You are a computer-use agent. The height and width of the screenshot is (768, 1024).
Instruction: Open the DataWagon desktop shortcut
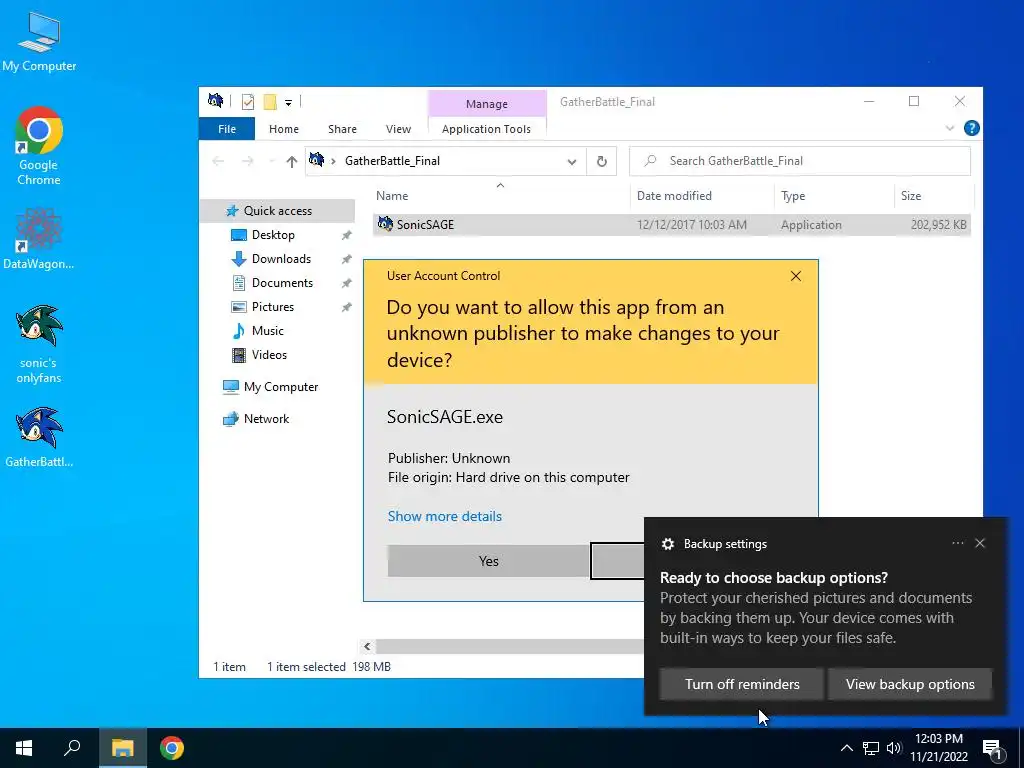click(x=39, y=239)
